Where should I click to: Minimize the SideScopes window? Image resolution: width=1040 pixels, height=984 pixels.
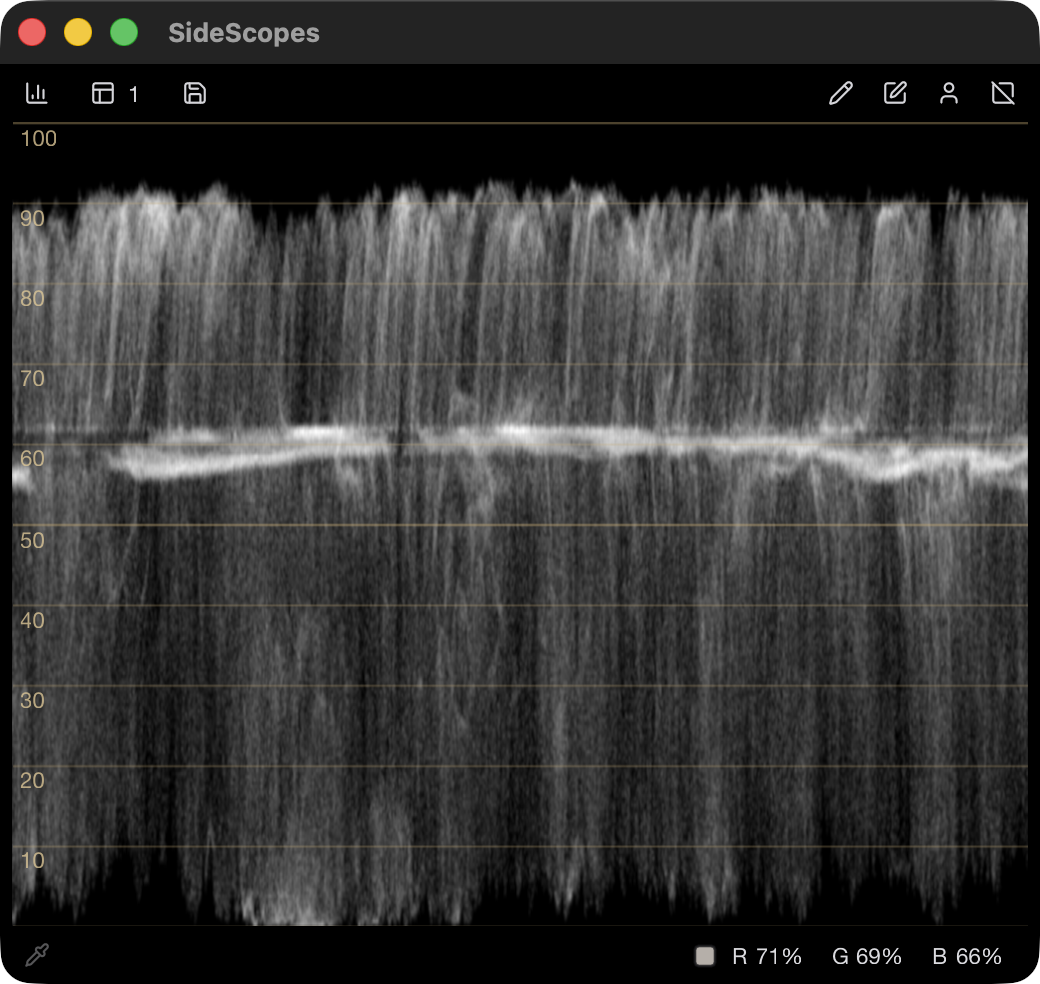click(x=78, y=32)
